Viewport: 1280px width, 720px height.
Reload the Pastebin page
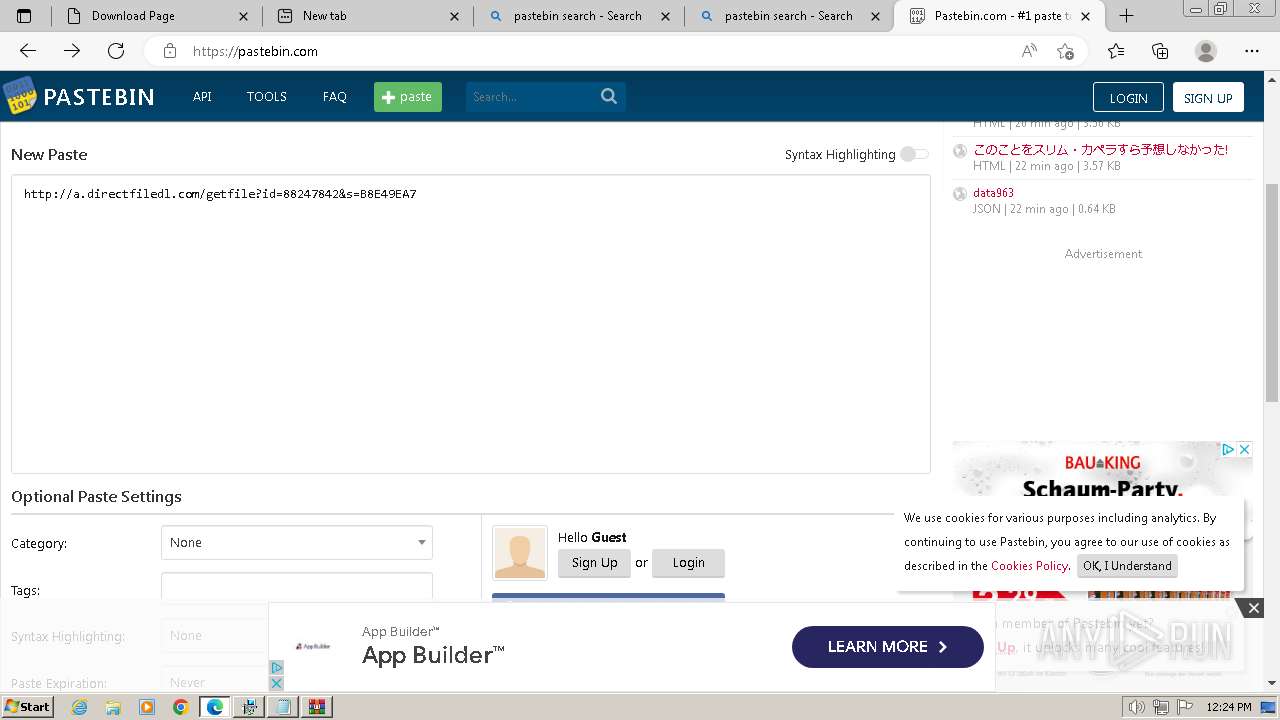click(x=116, y=51)
